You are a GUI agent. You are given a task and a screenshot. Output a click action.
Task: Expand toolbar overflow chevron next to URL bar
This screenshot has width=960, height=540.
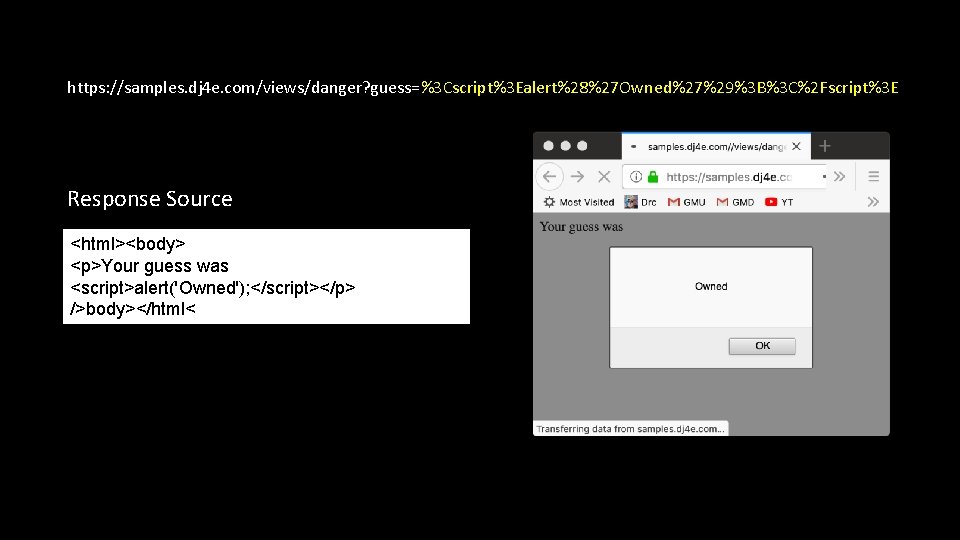click(x=839, y=176)
